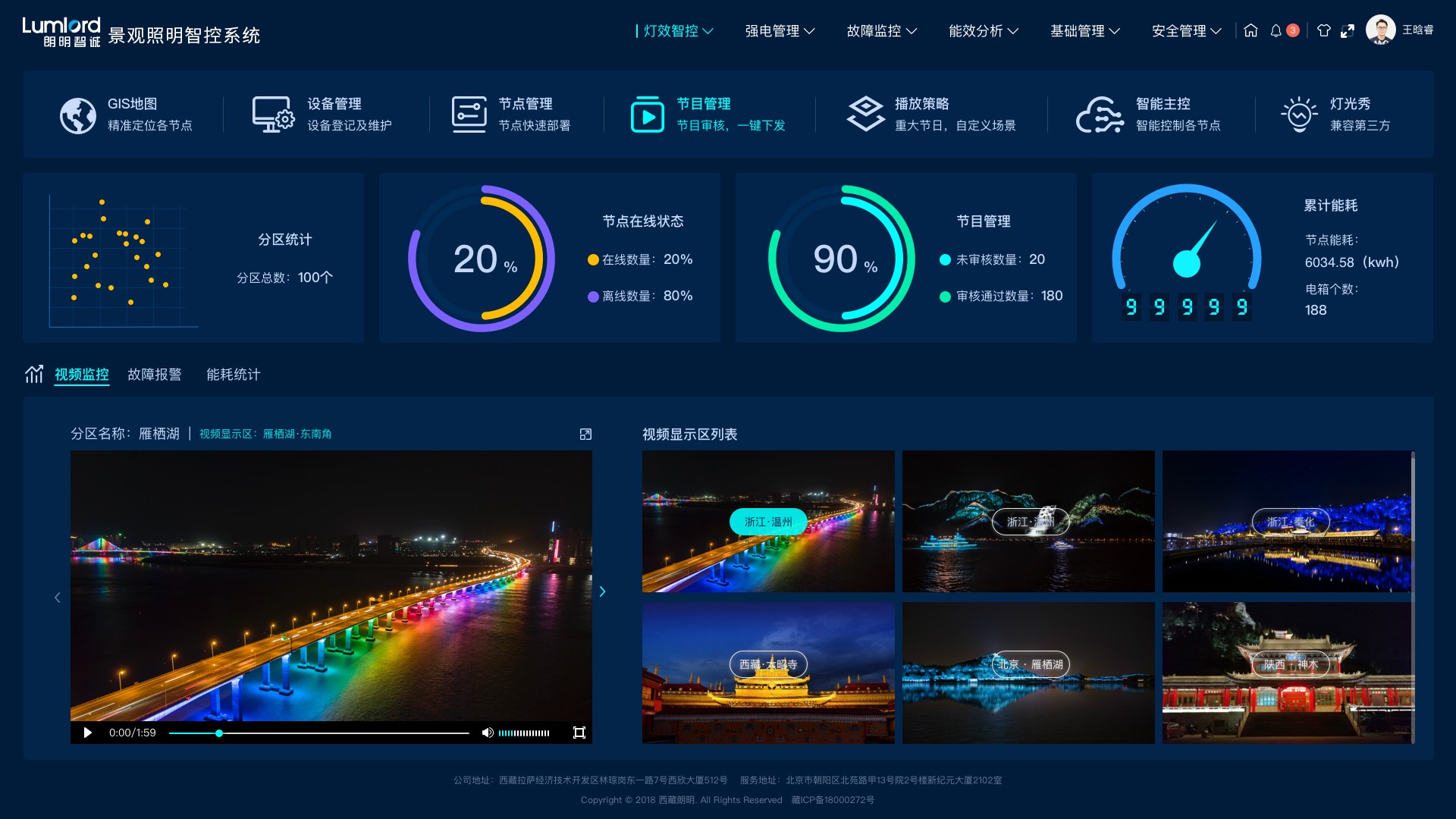
Task: Mute the video using the speaker icon
Action: [x=487, y=733]
